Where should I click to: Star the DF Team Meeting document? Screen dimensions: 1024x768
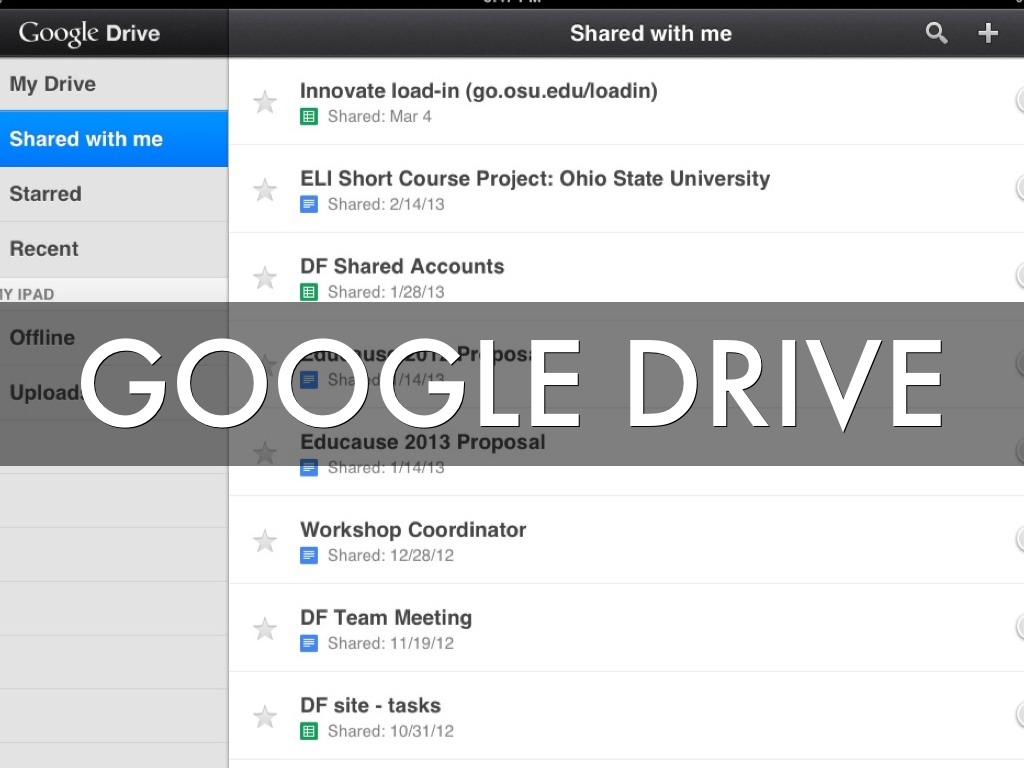point(265,629)
